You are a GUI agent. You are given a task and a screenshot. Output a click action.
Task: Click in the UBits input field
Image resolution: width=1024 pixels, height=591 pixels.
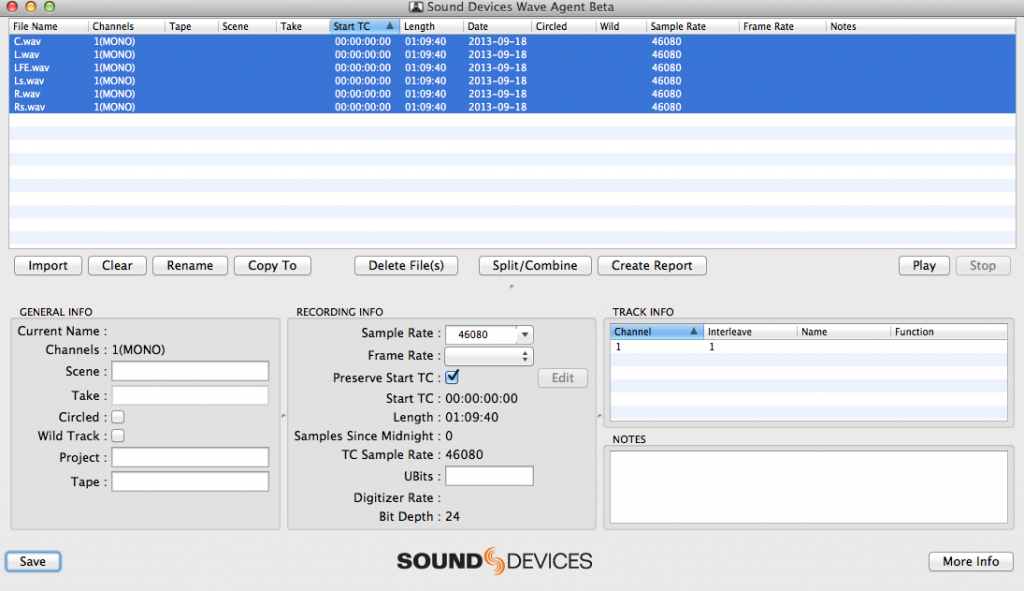click(x=489, y=476)
